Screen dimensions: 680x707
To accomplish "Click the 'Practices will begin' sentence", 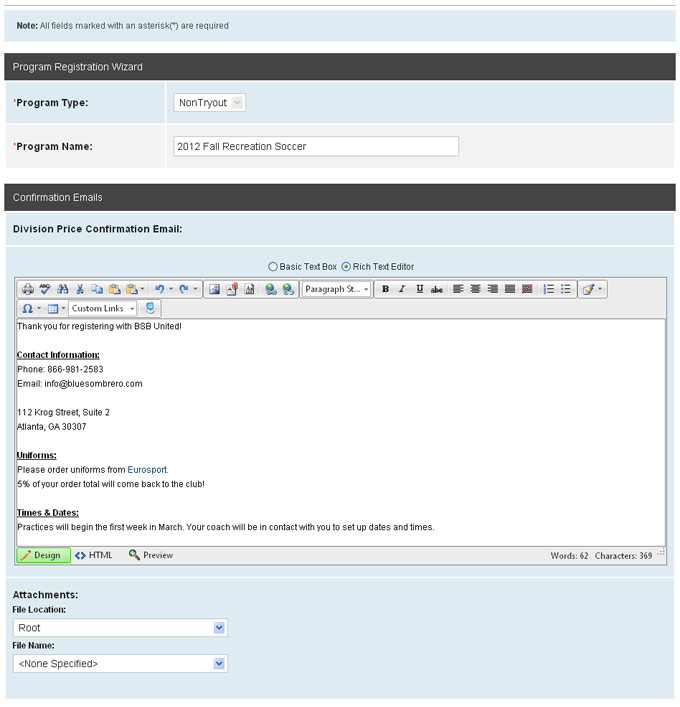I will tap(226, 527).
